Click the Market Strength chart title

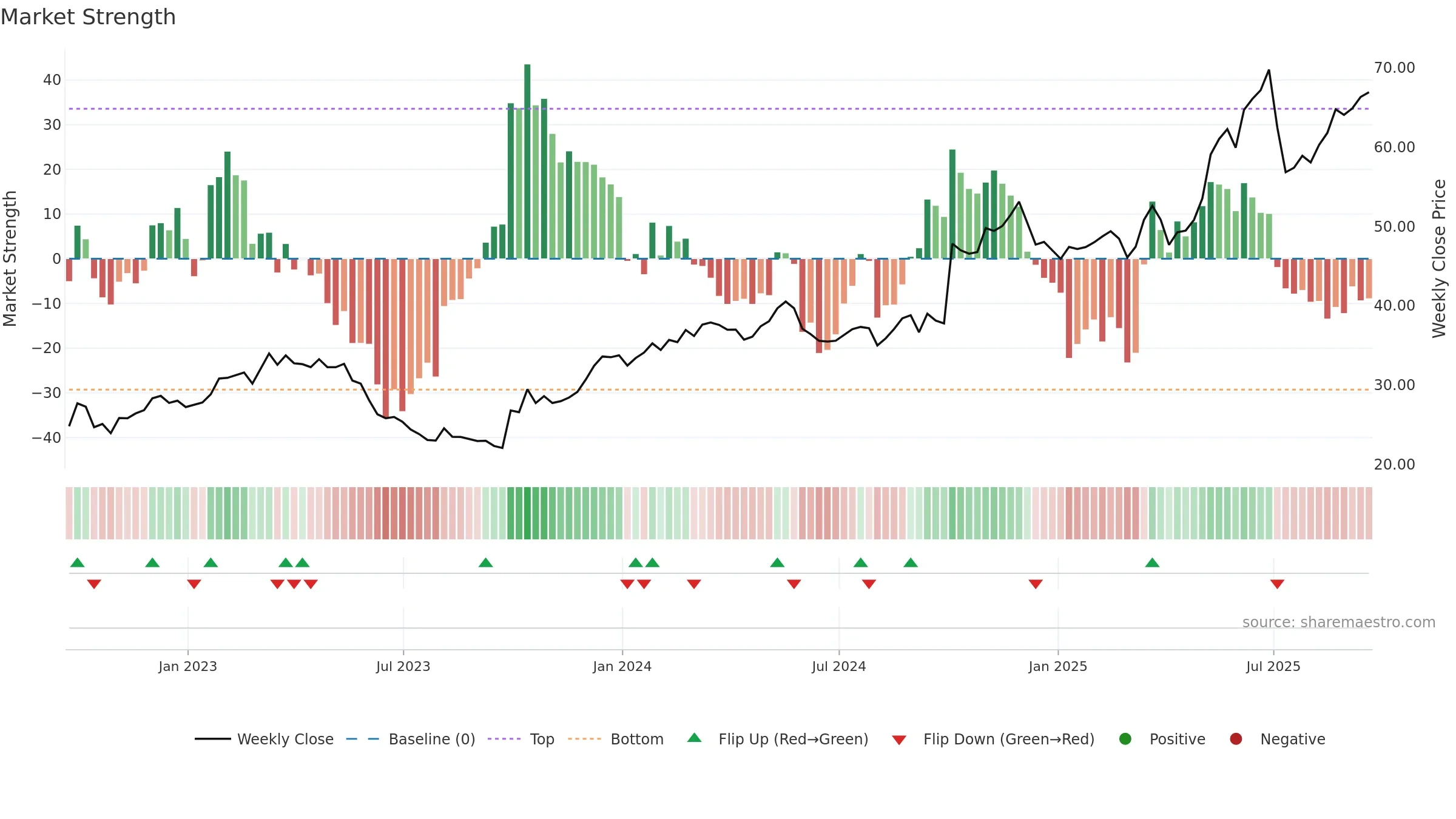point(88,17)
